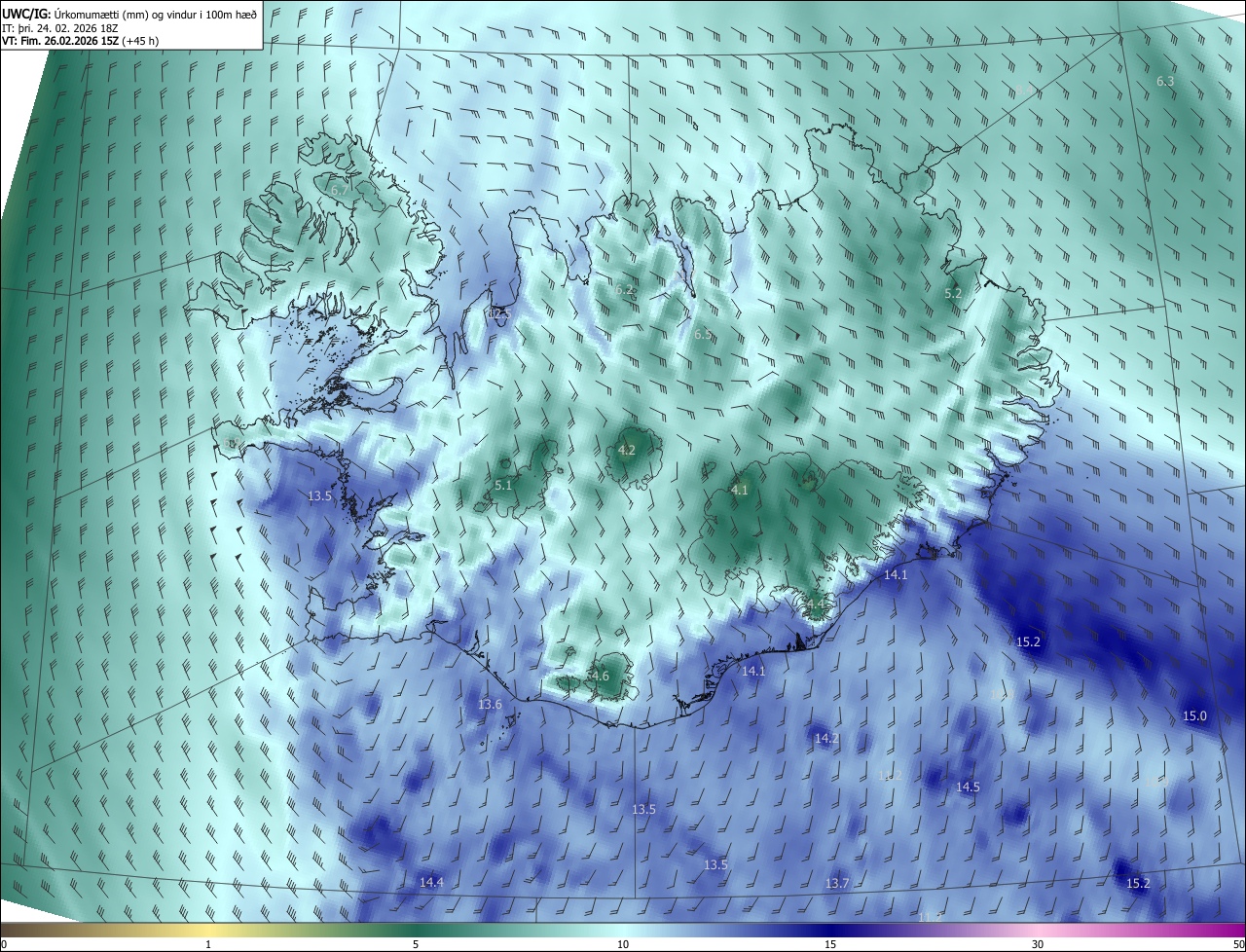Click the 14.4 value label on the map
1246x952 pixels.
(x=431, y=882)
